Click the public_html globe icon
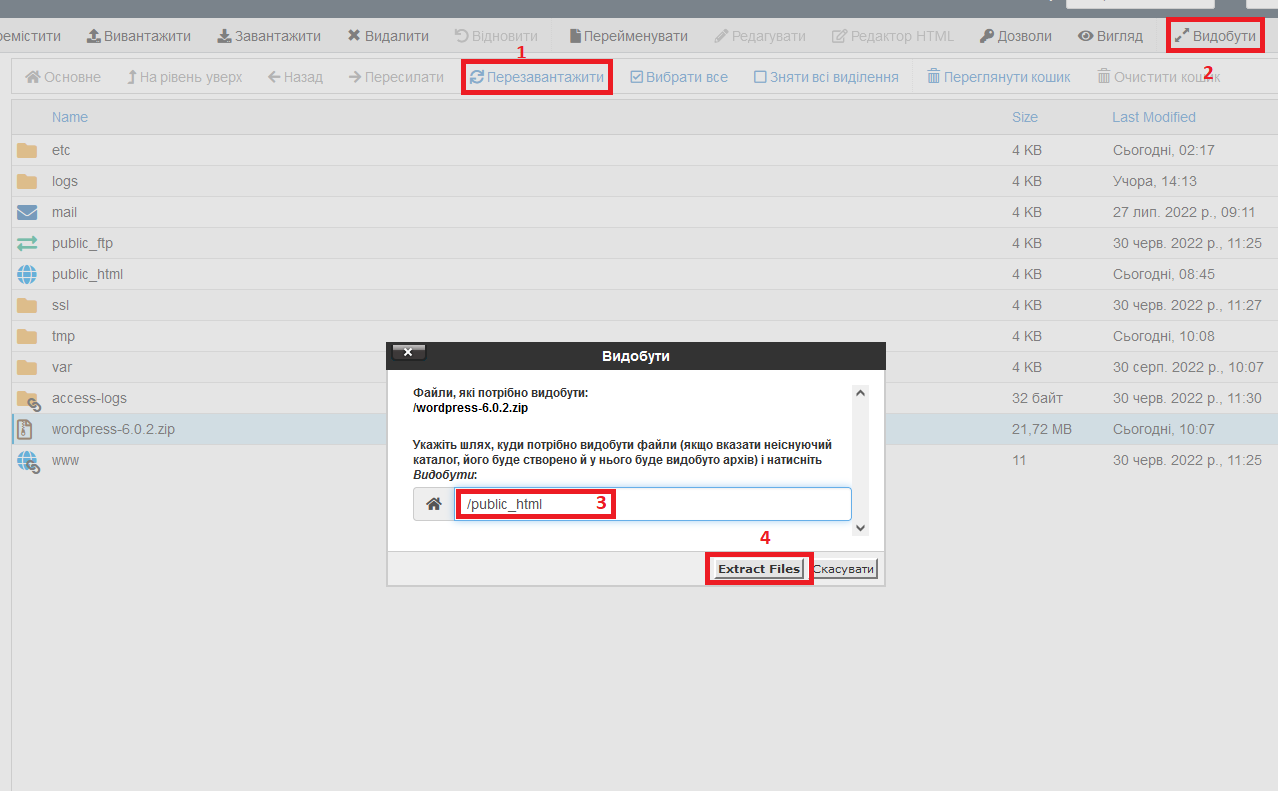This screenshot has height=791, width=1278. [x=27, y=274]
